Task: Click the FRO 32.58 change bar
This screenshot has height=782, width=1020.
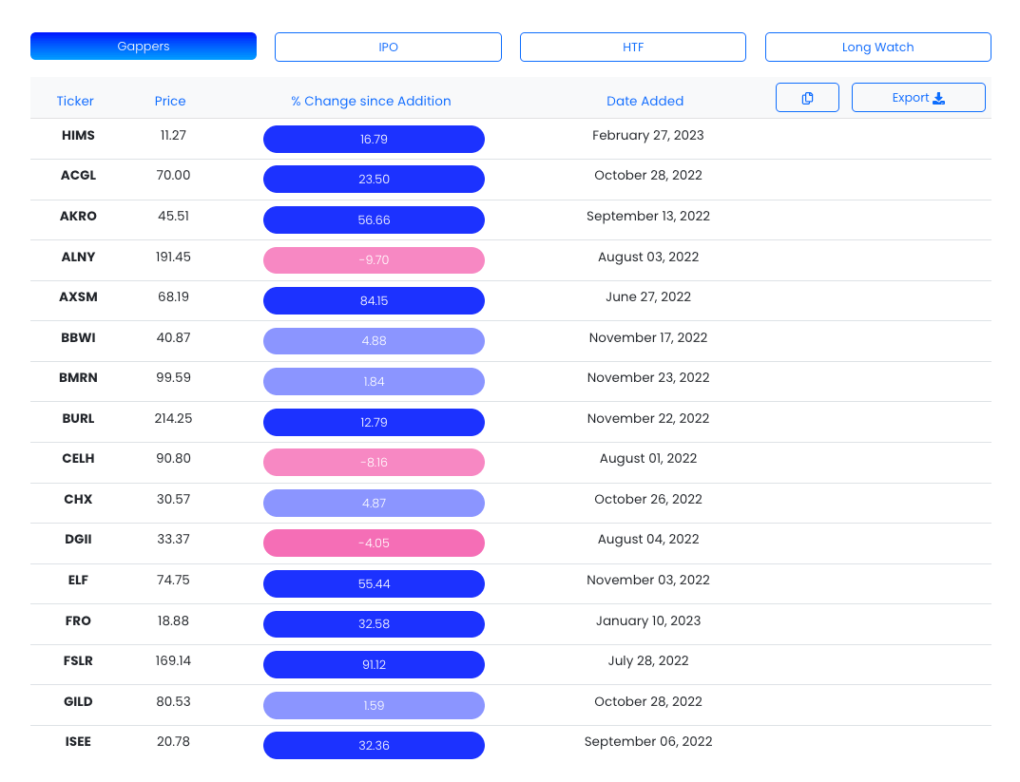Action: click(x=374, y=624)
